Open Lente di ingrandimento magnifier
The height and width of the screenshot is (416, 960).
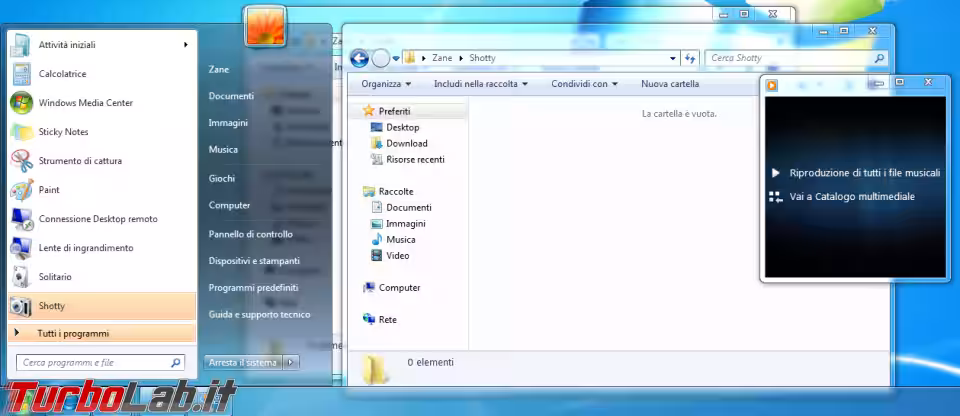click(85, 248)
